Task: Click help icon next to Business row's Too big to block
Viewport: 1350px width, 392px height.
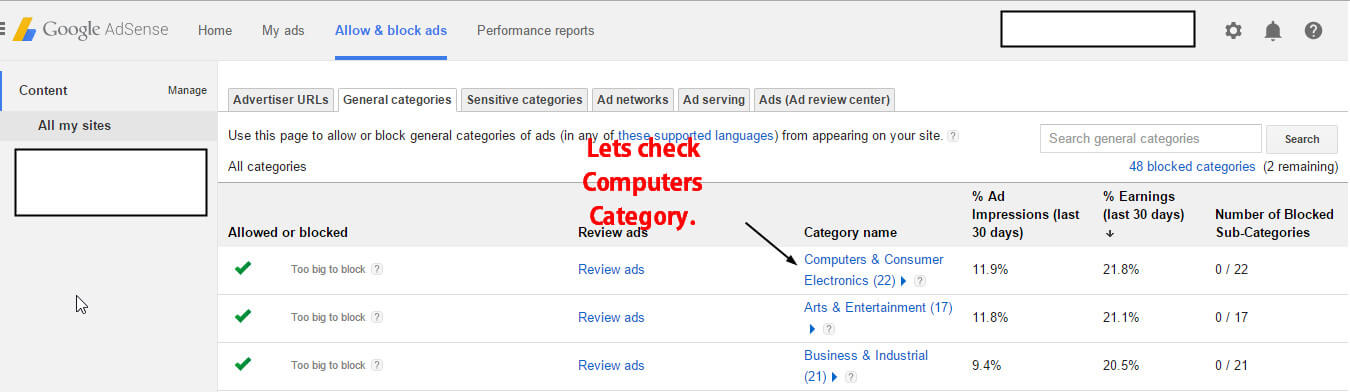Action: tap(377, 365)
